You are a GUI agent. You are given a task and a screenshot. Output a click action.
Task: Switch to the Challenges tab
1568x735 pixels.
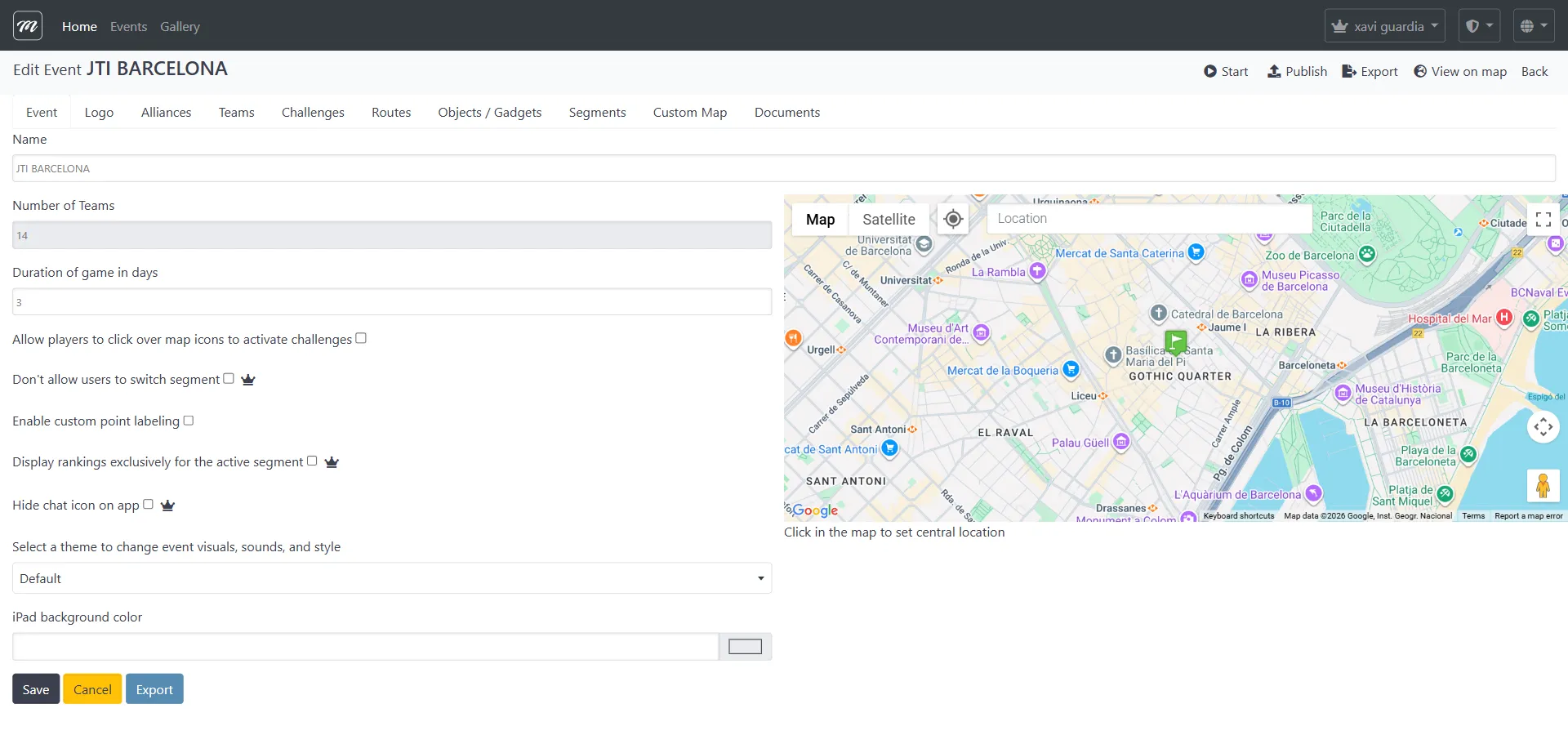pyautogui.click(x=313, y=113)
